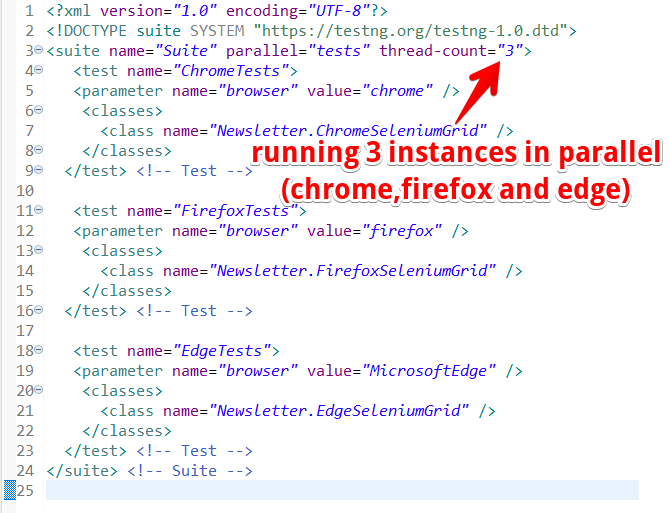Click the "<!-- Suite -->" comment on line 24
The width and height of the screenshot is (669, 513).
point(190,471)
